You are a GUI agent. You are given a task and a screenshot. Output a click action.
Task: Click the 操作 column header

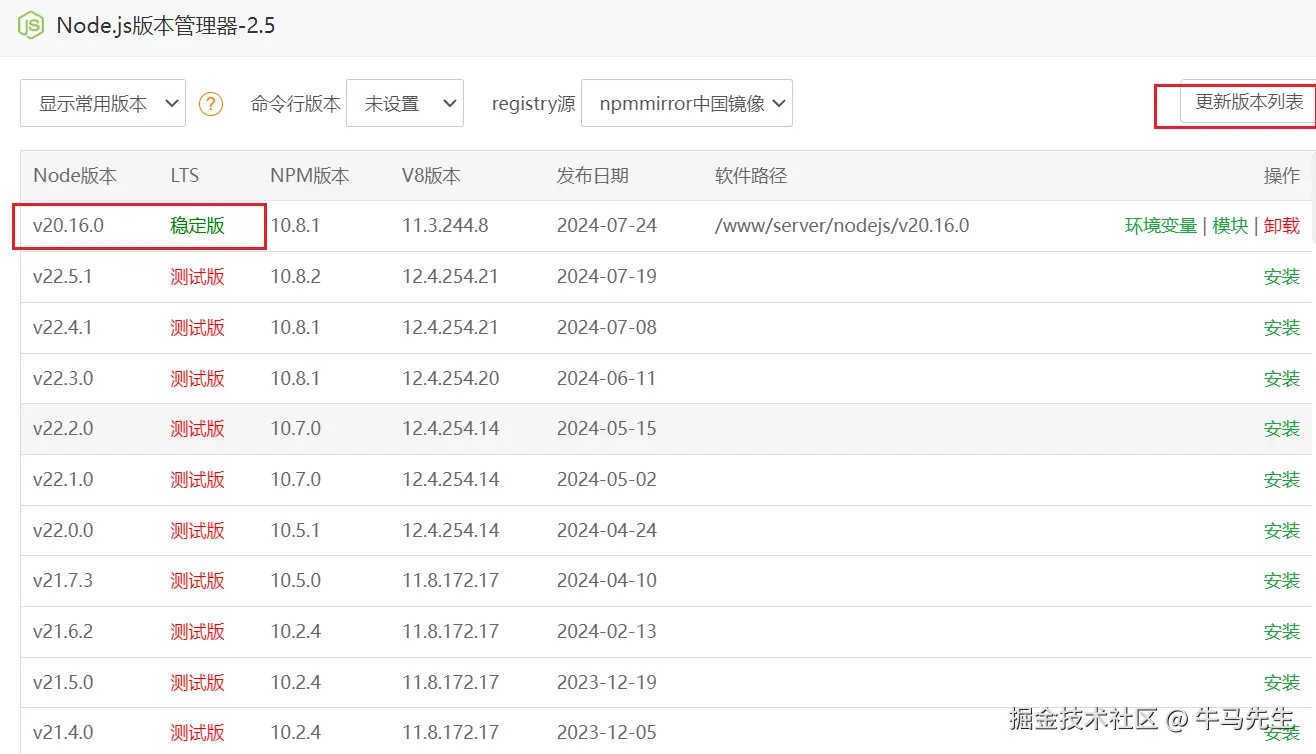coord(1282,176)
